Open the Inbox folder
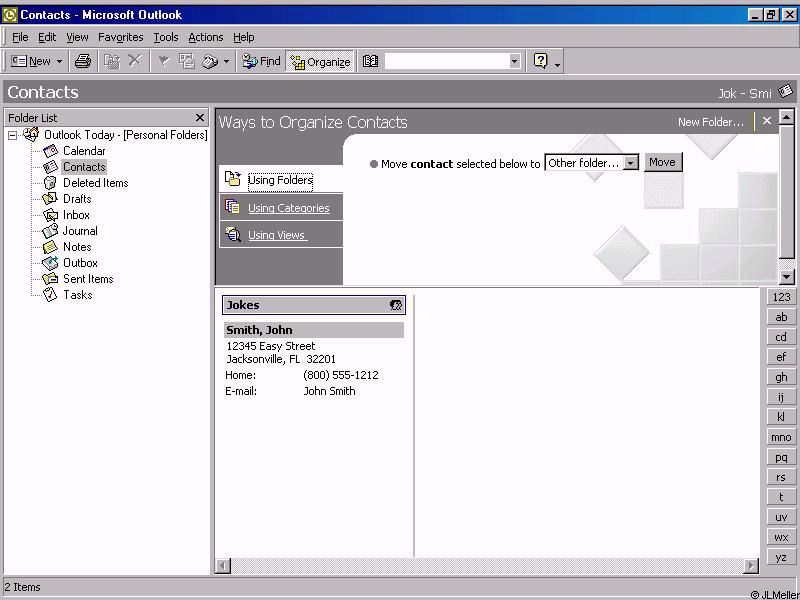The height and width of the screenshot is (600, 800). pos(76,215)
